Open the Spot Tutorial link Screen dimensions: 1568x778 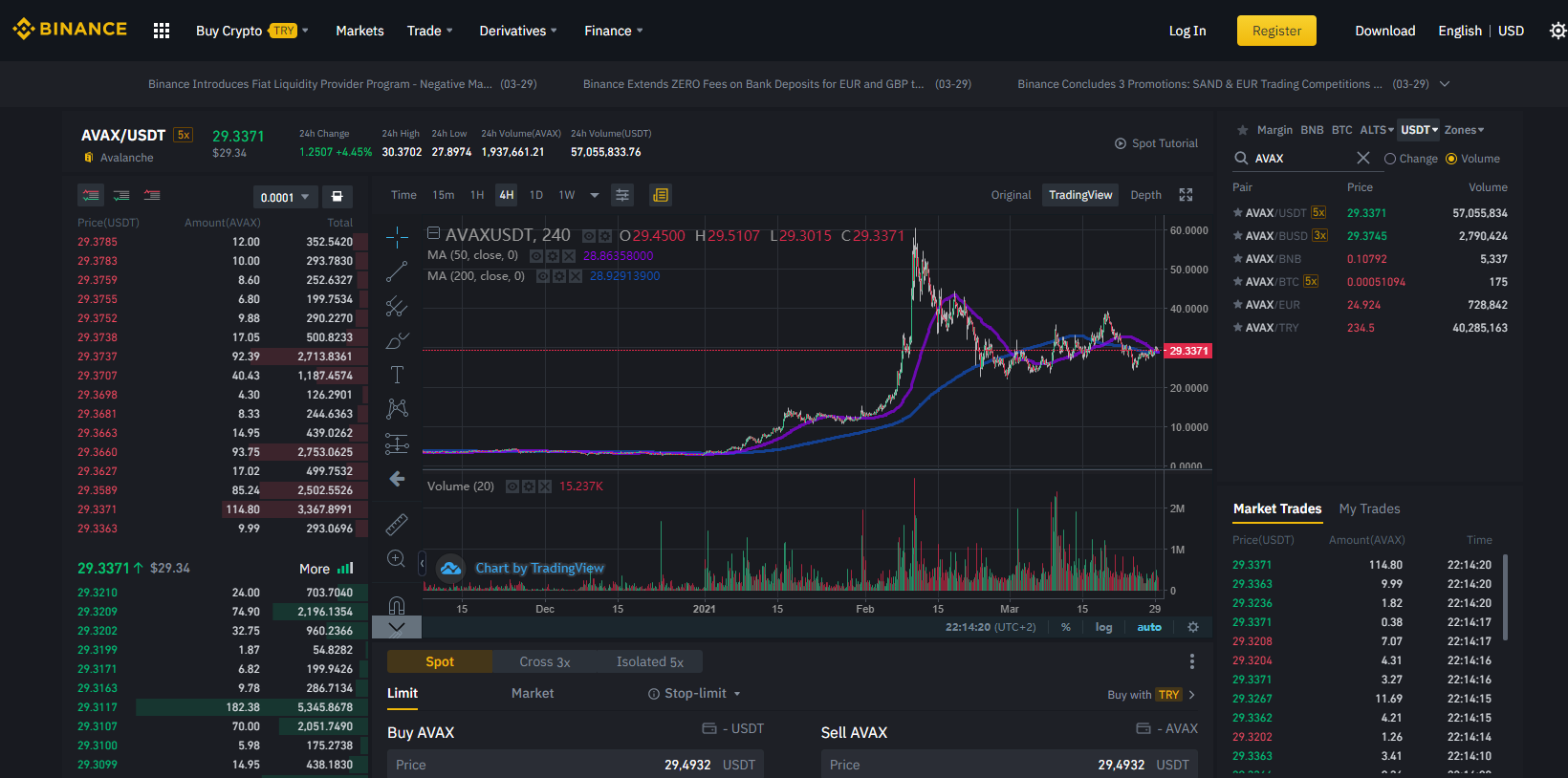(x=1156, y=143)
